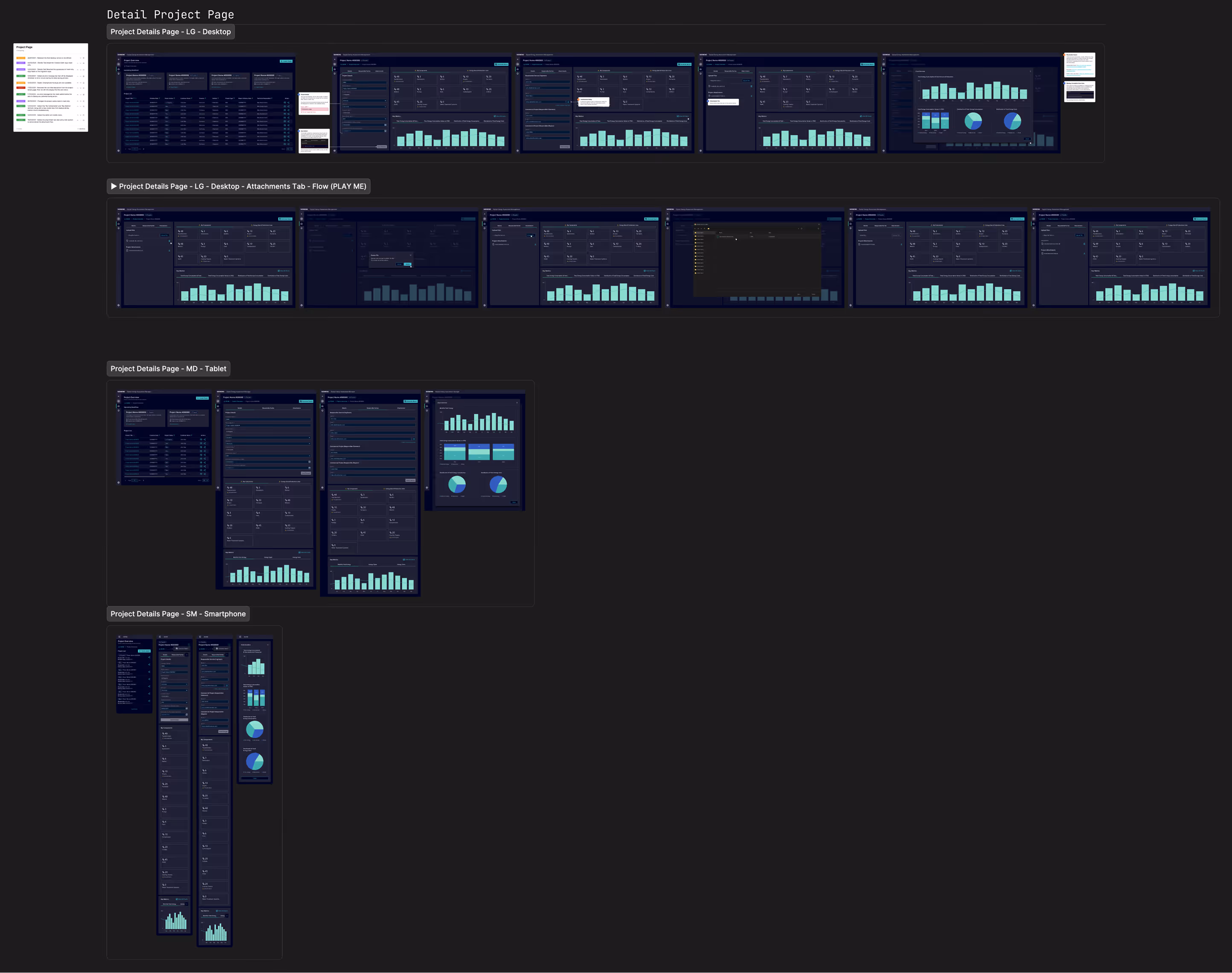Image resolution: width=1232 pixels, height=973 pixels.
Task: Click the white Project Page changelog card
Action: [51, 87]
